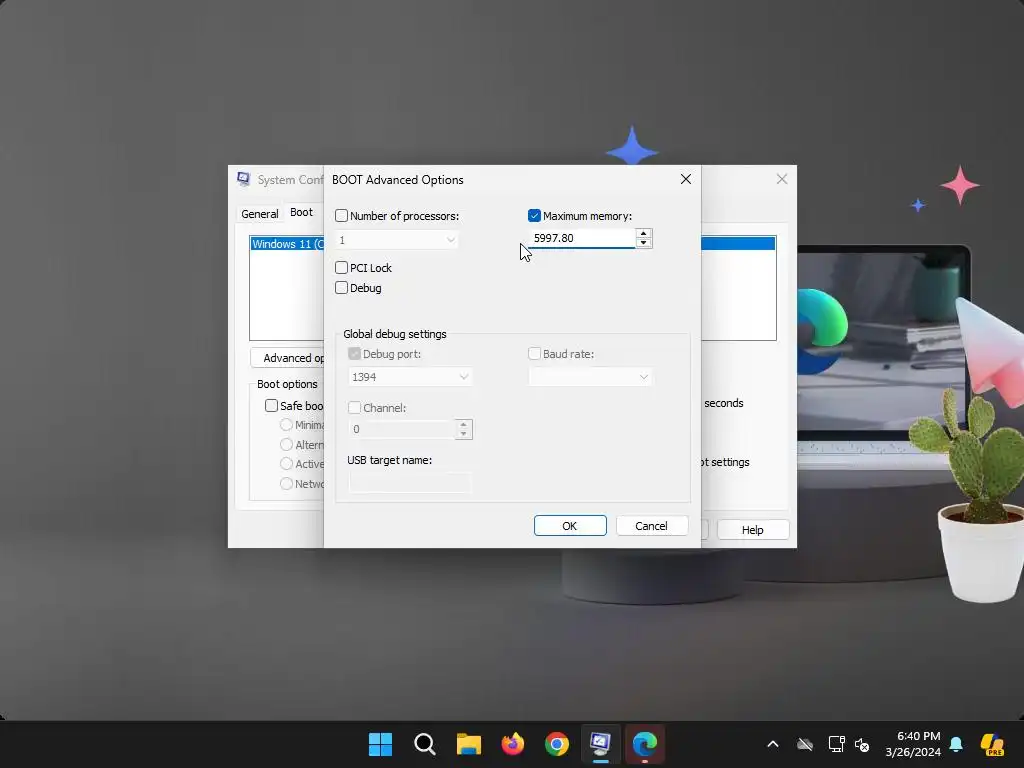
Task: Click System Configuration taskbar icon
Action: [x=601, y=744]
